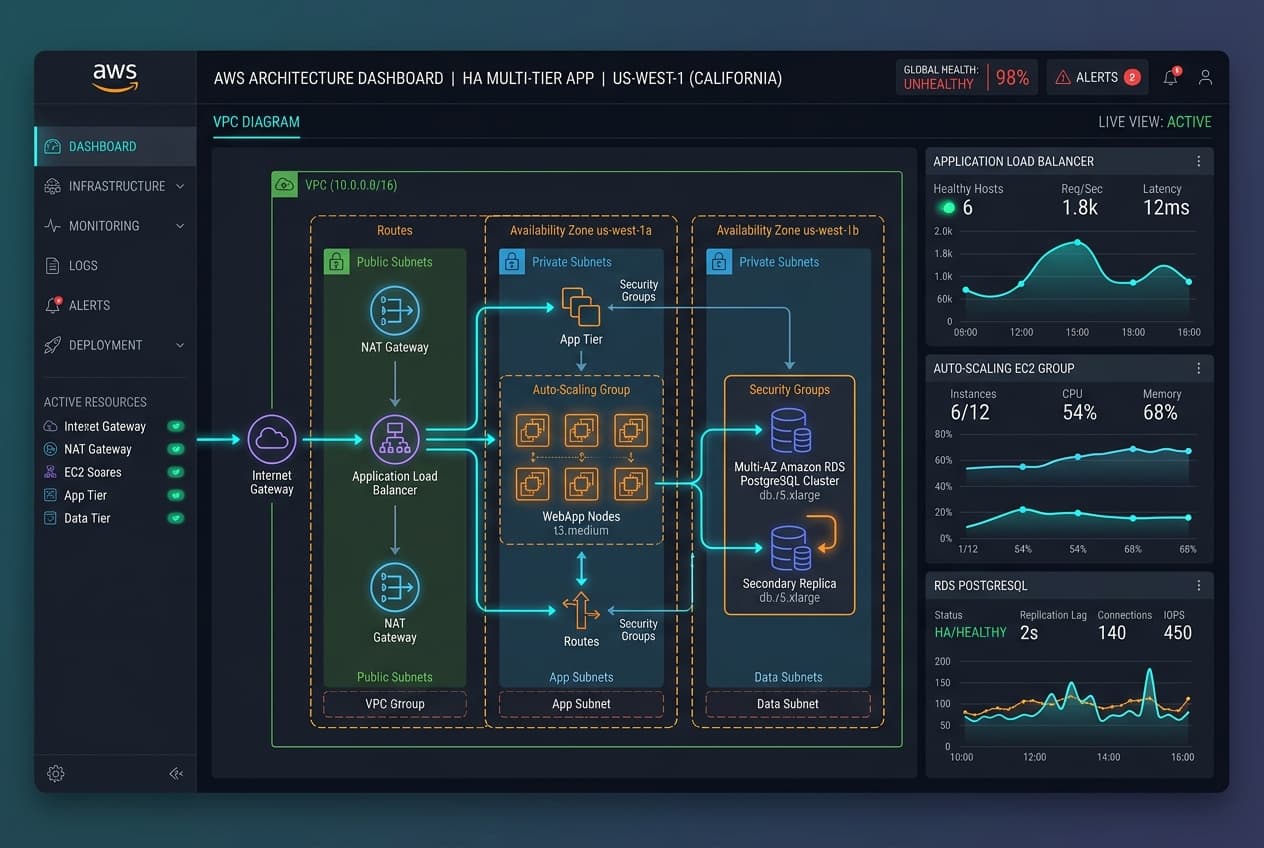Click the IOPS 450 value
This screenshot has width=1264, height=848.
(x=1178, y=632)
